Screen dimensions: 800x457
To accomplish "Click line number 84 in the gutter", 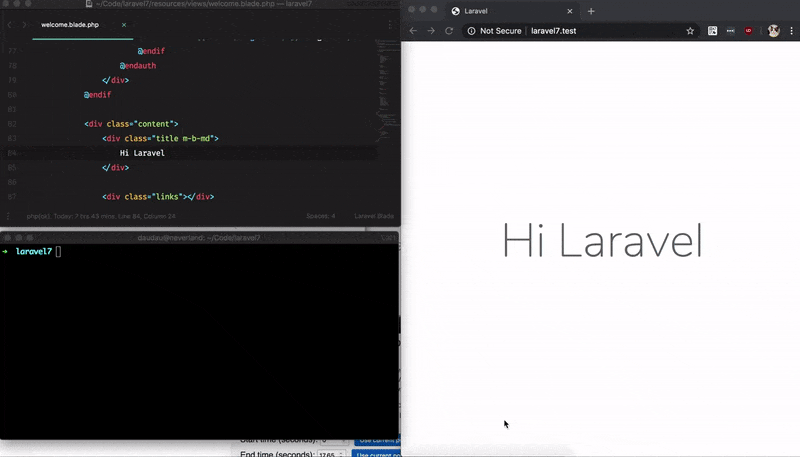I will point(12,153).
